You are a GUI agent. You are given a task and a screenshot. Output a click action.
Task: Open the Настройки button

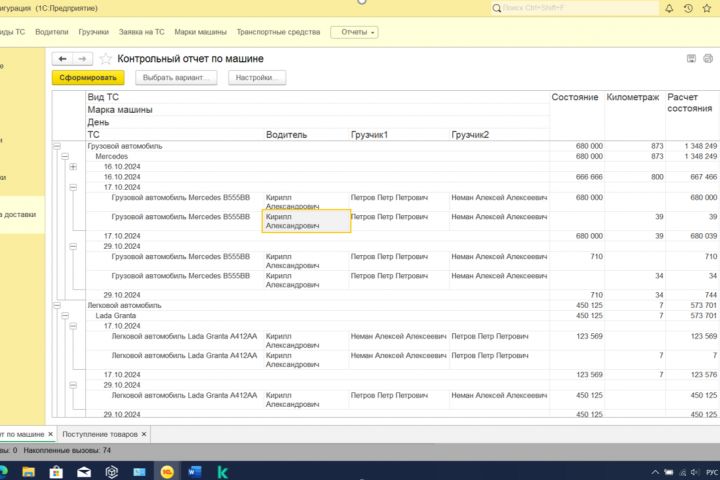(x=257, y=78)
